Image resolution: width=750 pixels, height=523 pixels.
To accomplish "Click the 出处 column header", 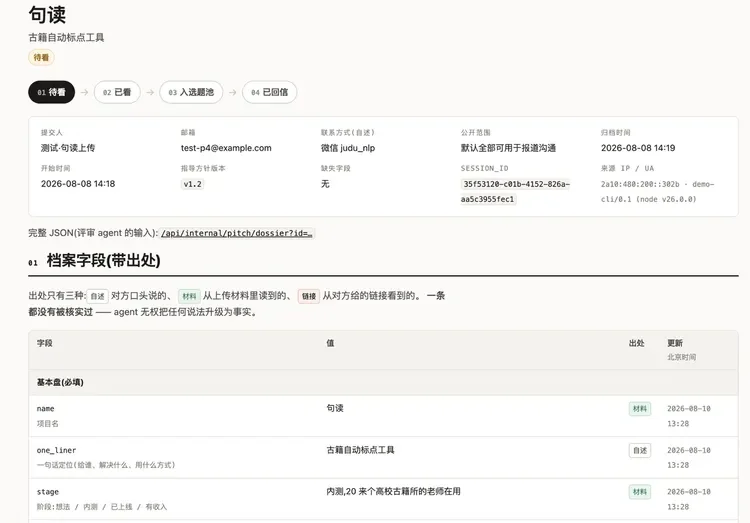I will click(x=636, y=343).
